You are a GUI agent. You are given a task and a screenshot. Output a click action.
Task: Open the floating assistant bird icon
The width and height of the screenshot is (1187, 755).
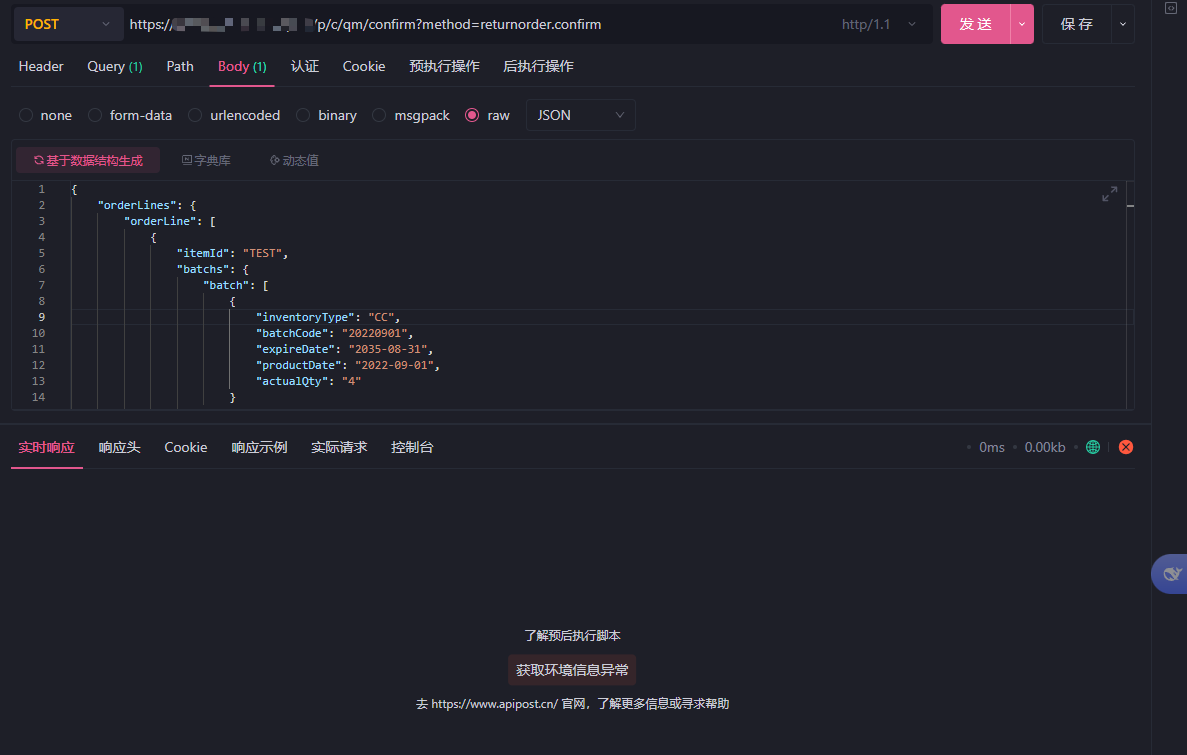(1170, 573)
